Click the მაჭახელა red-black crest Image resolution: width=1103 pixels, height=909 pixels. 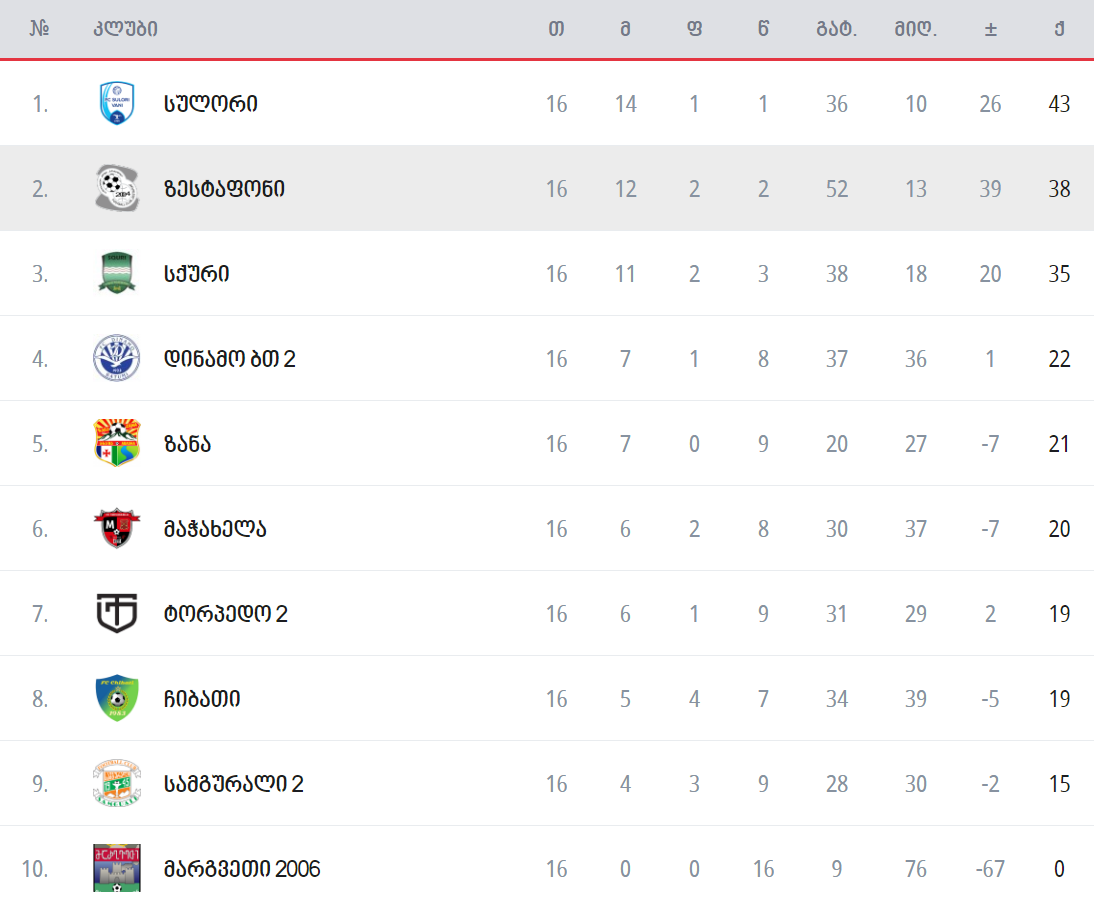pyautogui.click(x=117, y=528)
